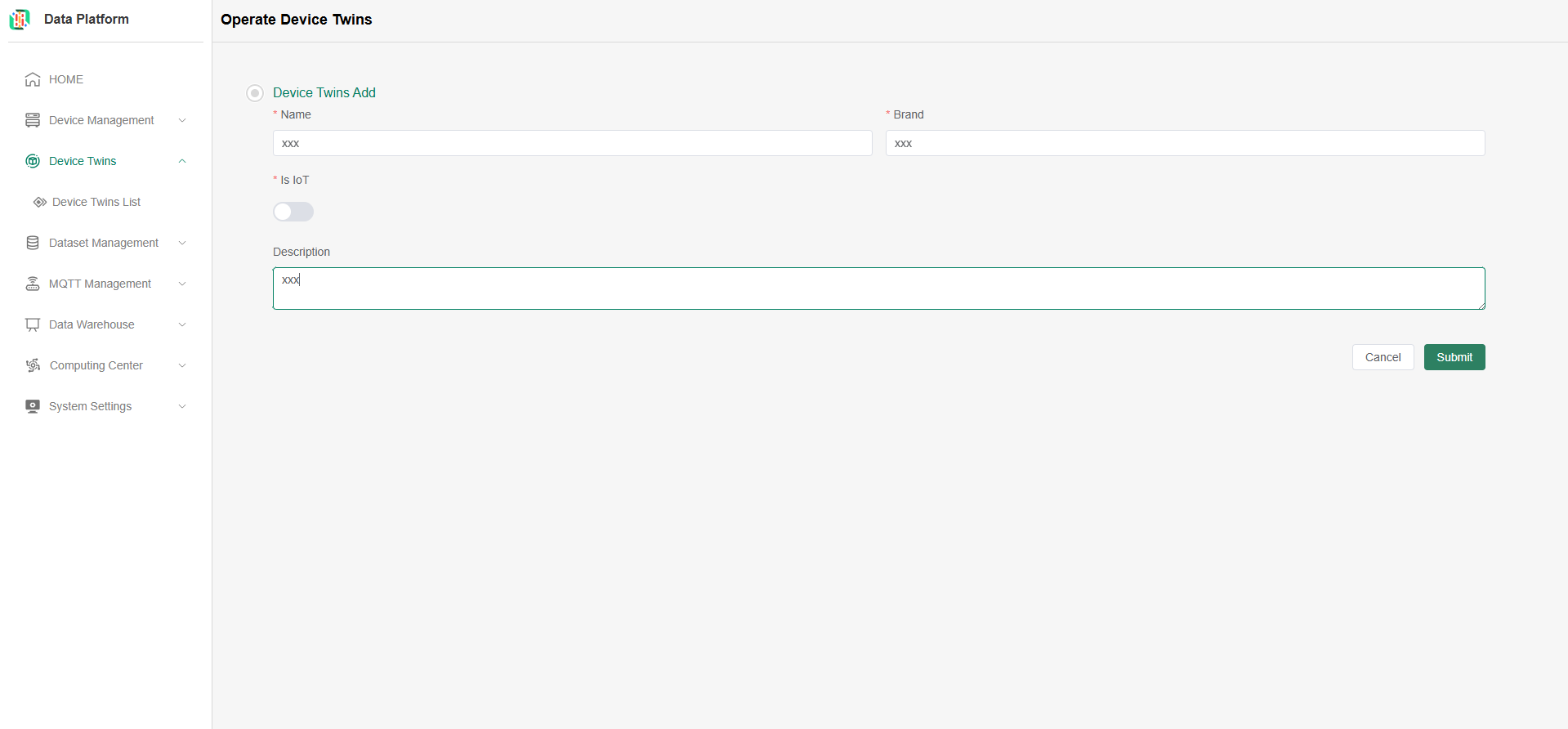
Task: Collapse the Device Twins menu chevron
Action: [x=182, y=161]
